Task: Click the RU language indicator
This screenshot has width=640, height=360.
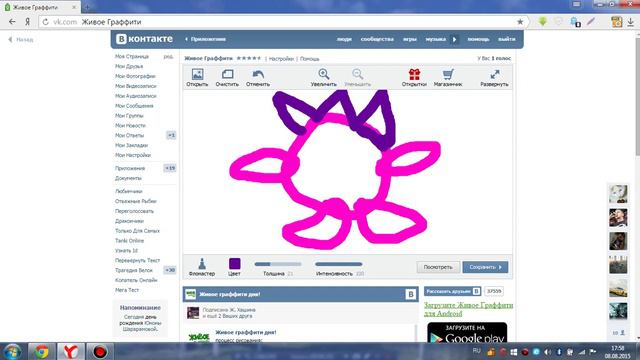Action: tap(476, 351)
